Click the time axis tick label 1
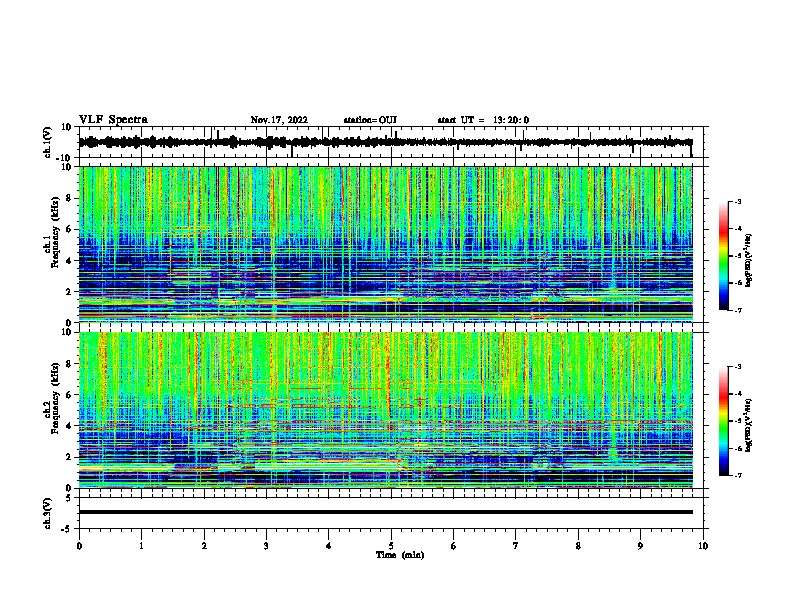This screenshot has width=792, height=612. (x=141, y=546)
